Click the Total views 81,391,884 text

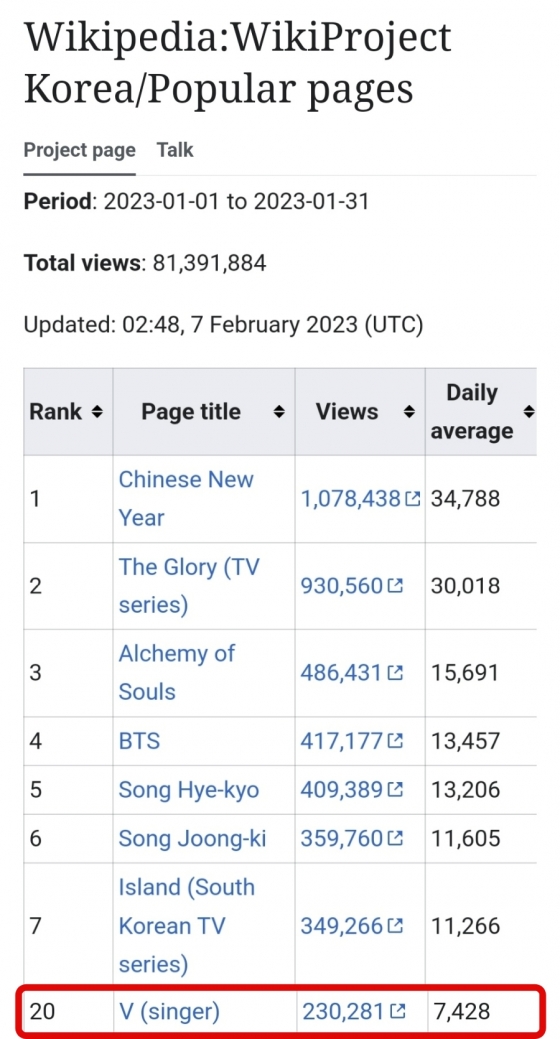(145, 263)
